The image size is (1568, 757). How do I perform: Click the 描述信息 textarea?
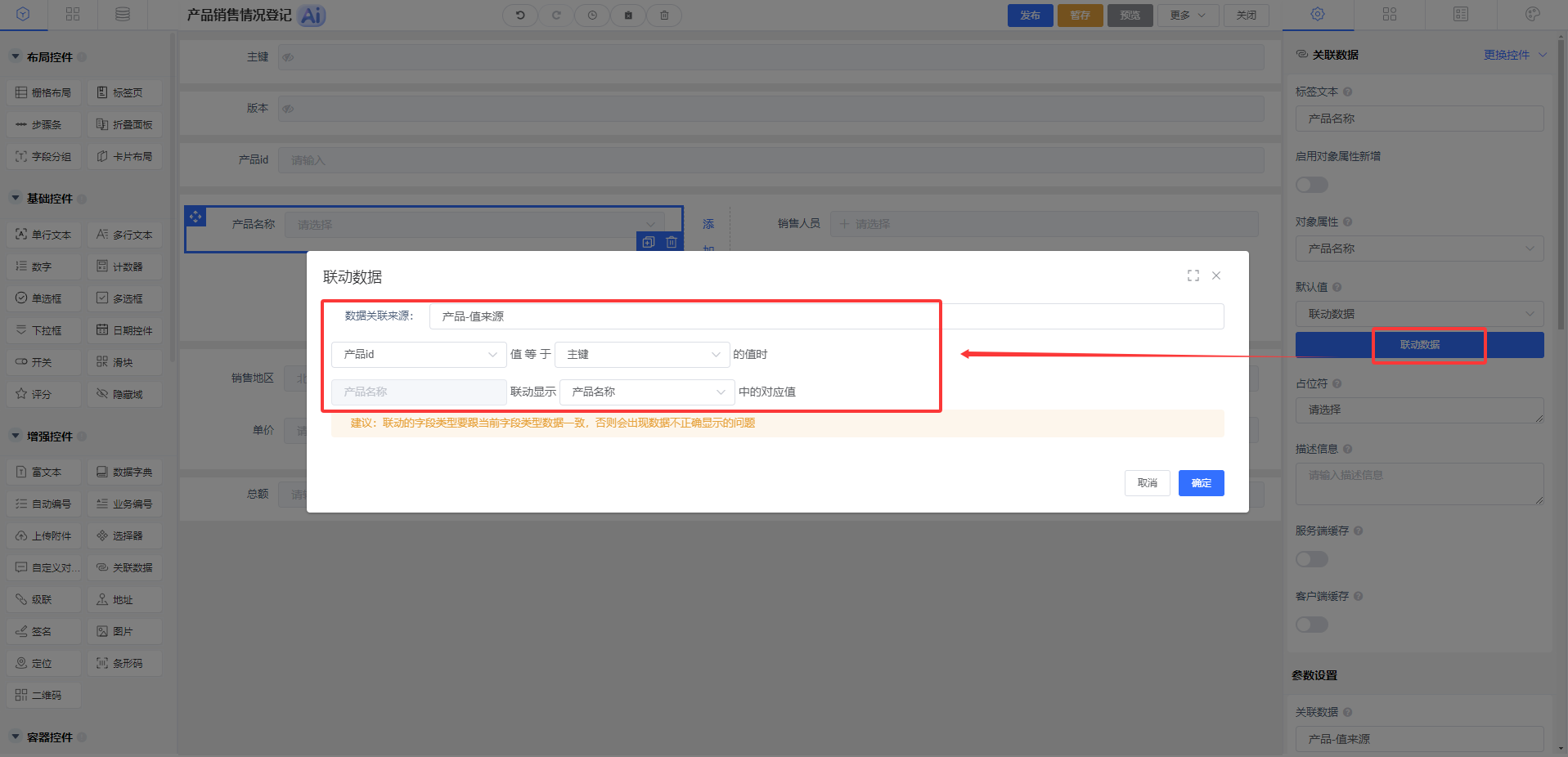(1419, 484)
